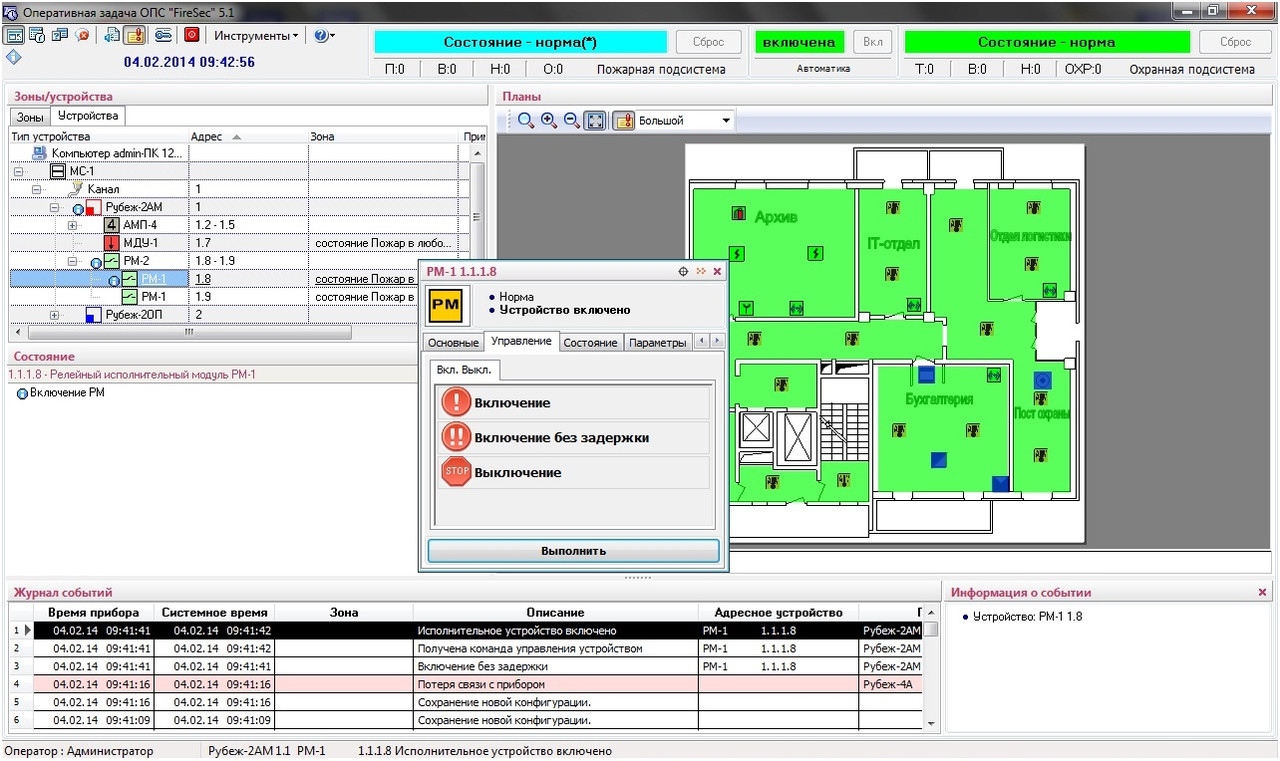
Task: Click the fit-to-window icon in Планы toolbar
Action: coord(595,121)
